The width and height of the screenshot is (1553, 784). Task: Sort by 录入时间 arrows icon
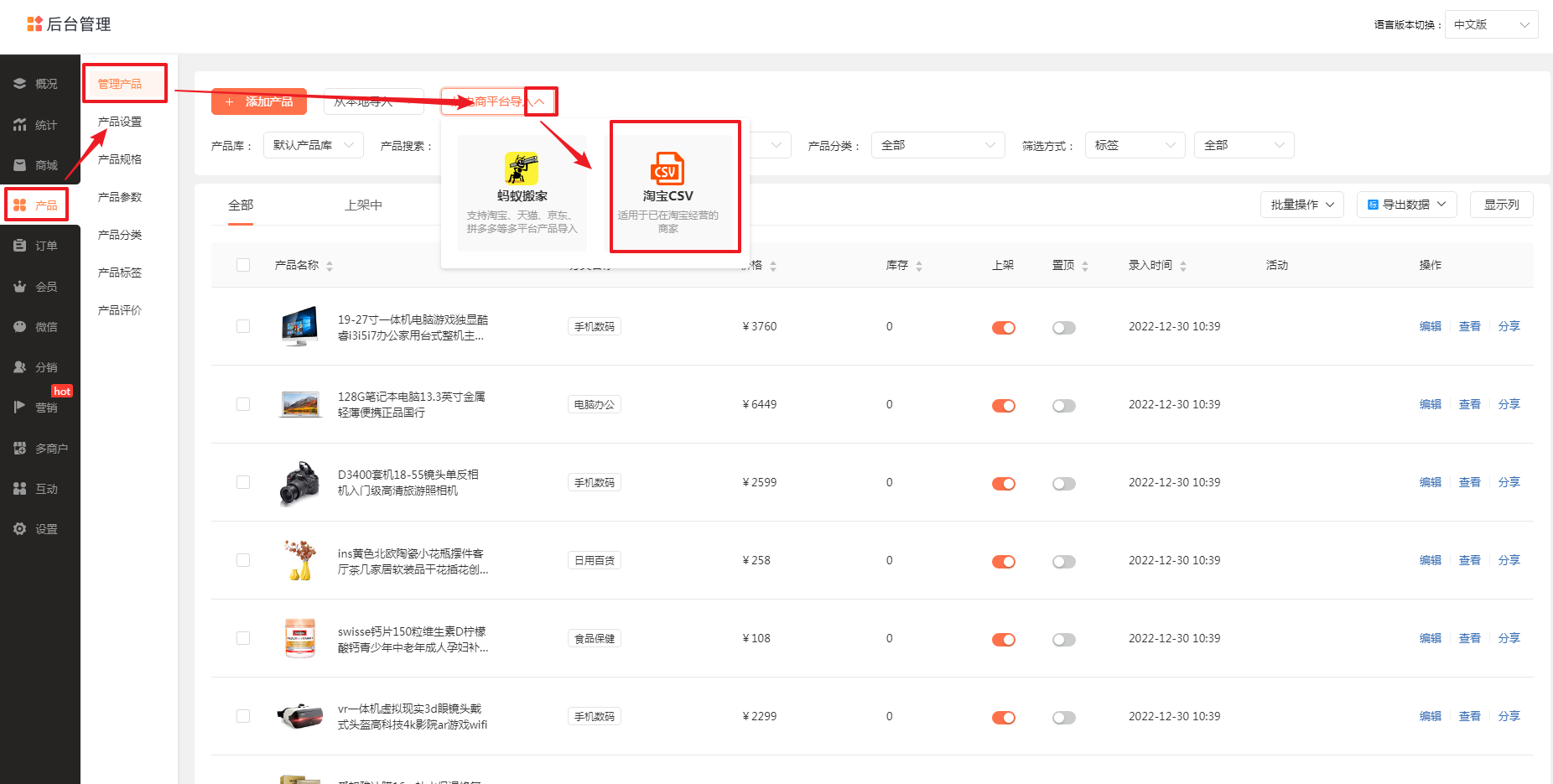(1183, 266)
